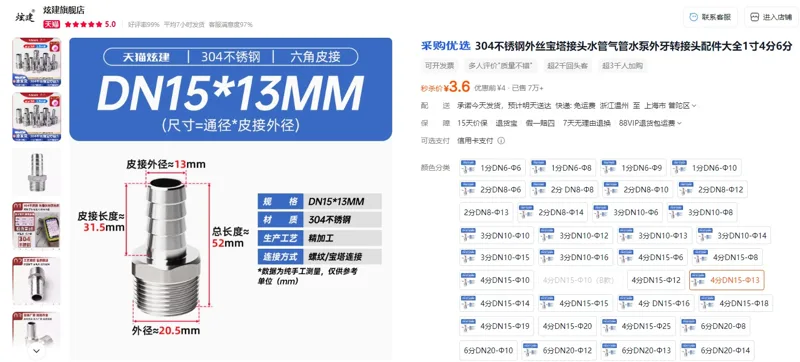
Task: Choose option 1分DN6-Φ10
Action: (705, 168)
